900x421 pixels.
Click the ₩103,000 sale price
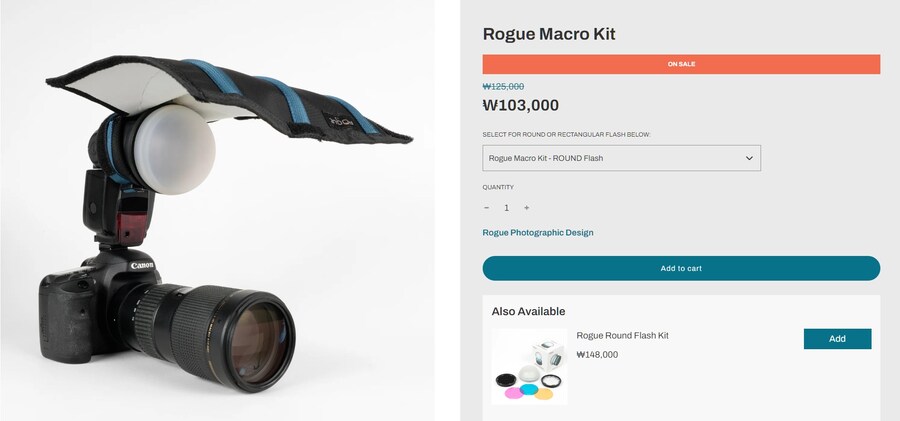521,105
